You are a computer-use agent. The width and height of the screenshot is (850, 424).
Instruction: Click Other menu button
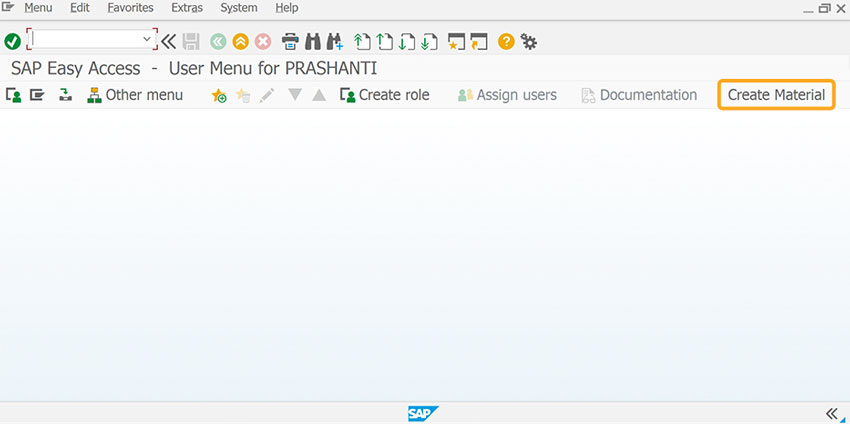click(135, 95)
